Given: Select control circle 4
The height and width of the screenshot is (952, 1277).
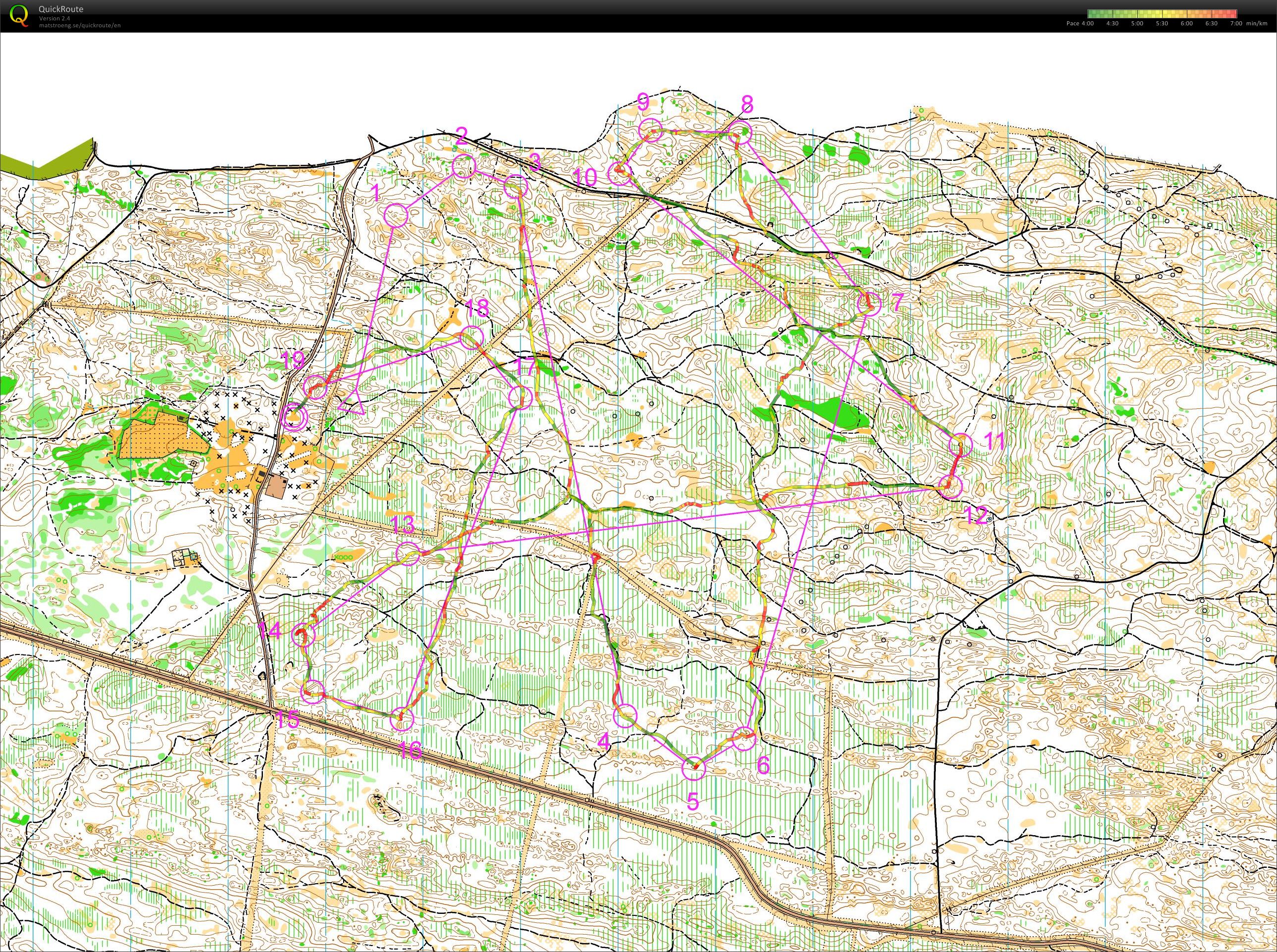Looking at the screenshot, I should tap(626, 716).
